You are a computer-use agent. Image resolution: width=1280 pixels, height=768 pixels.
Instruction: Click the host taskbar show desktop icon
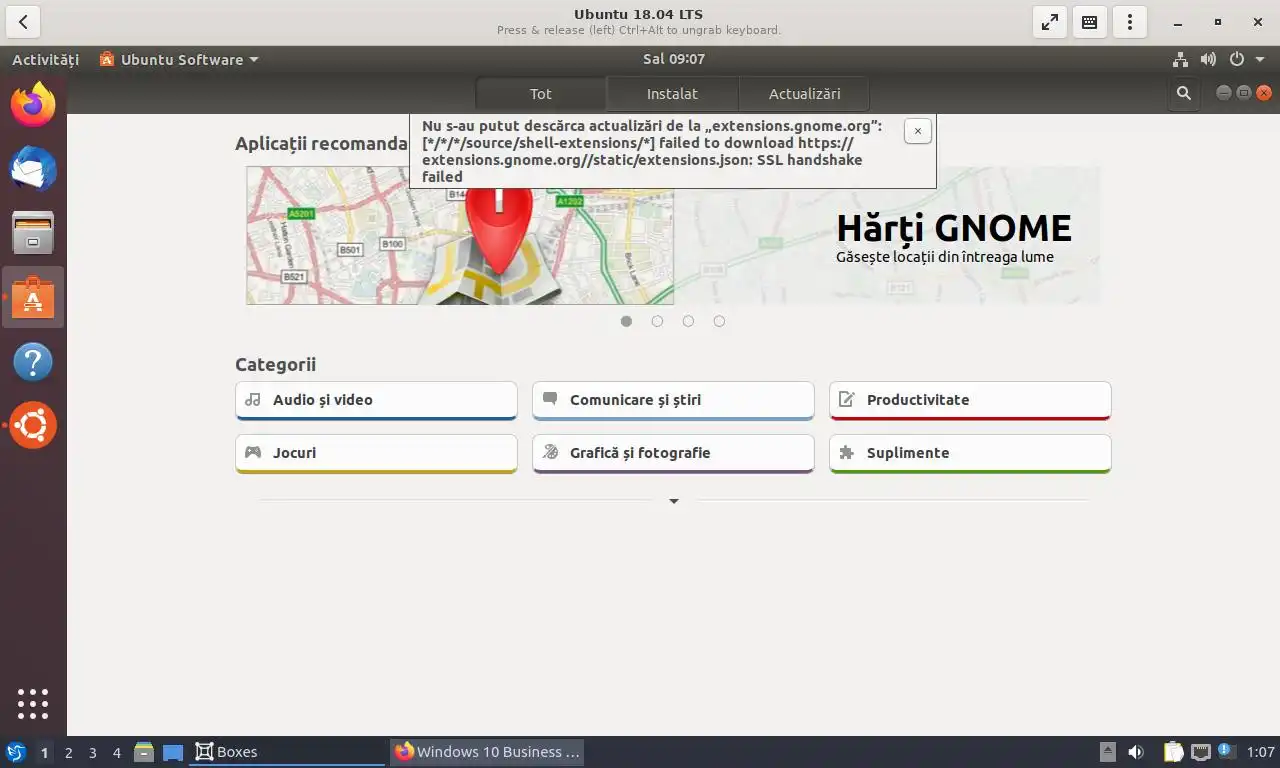pos(173,752)
